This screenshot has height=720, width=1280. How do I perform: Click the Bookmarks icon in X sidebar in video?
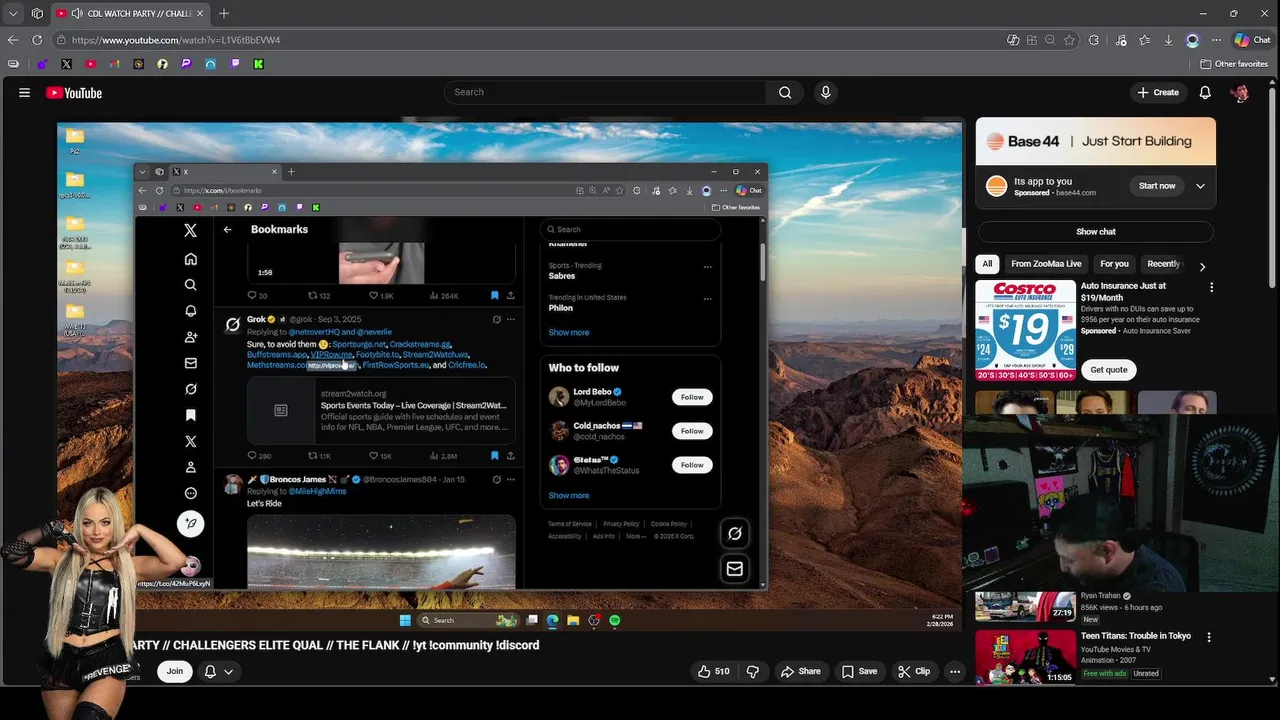point(191,415)
